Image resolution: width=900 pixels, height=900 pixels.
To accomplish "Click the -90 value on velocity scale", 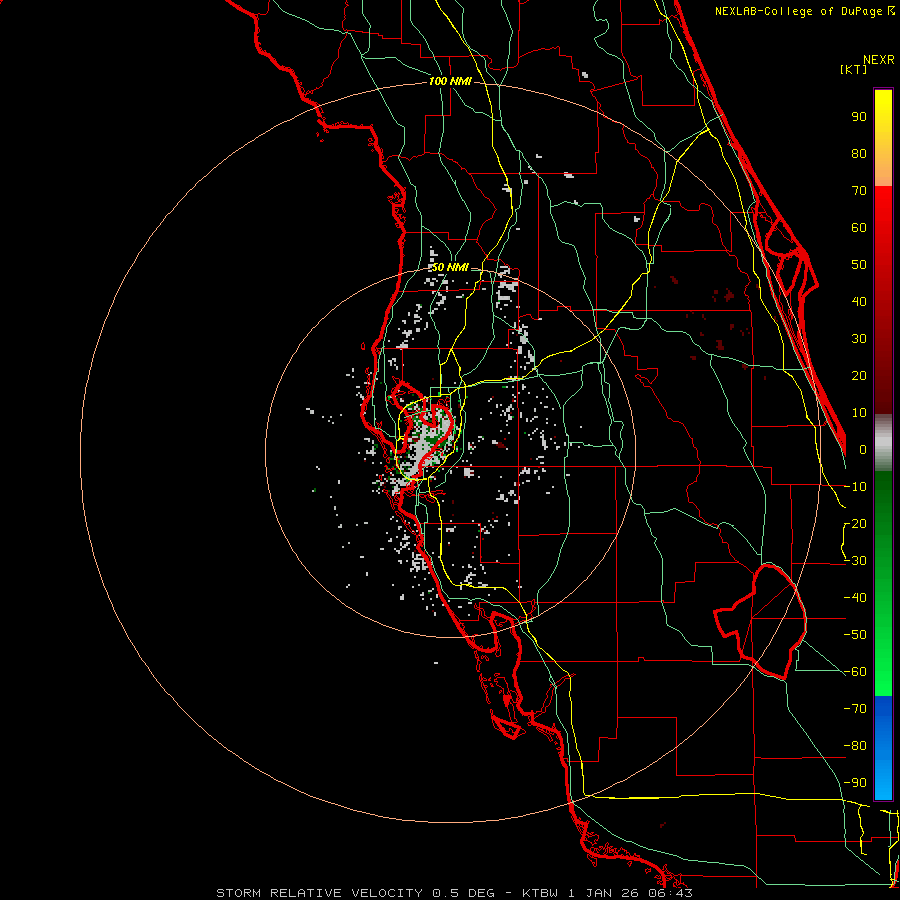I will [855, 783].
